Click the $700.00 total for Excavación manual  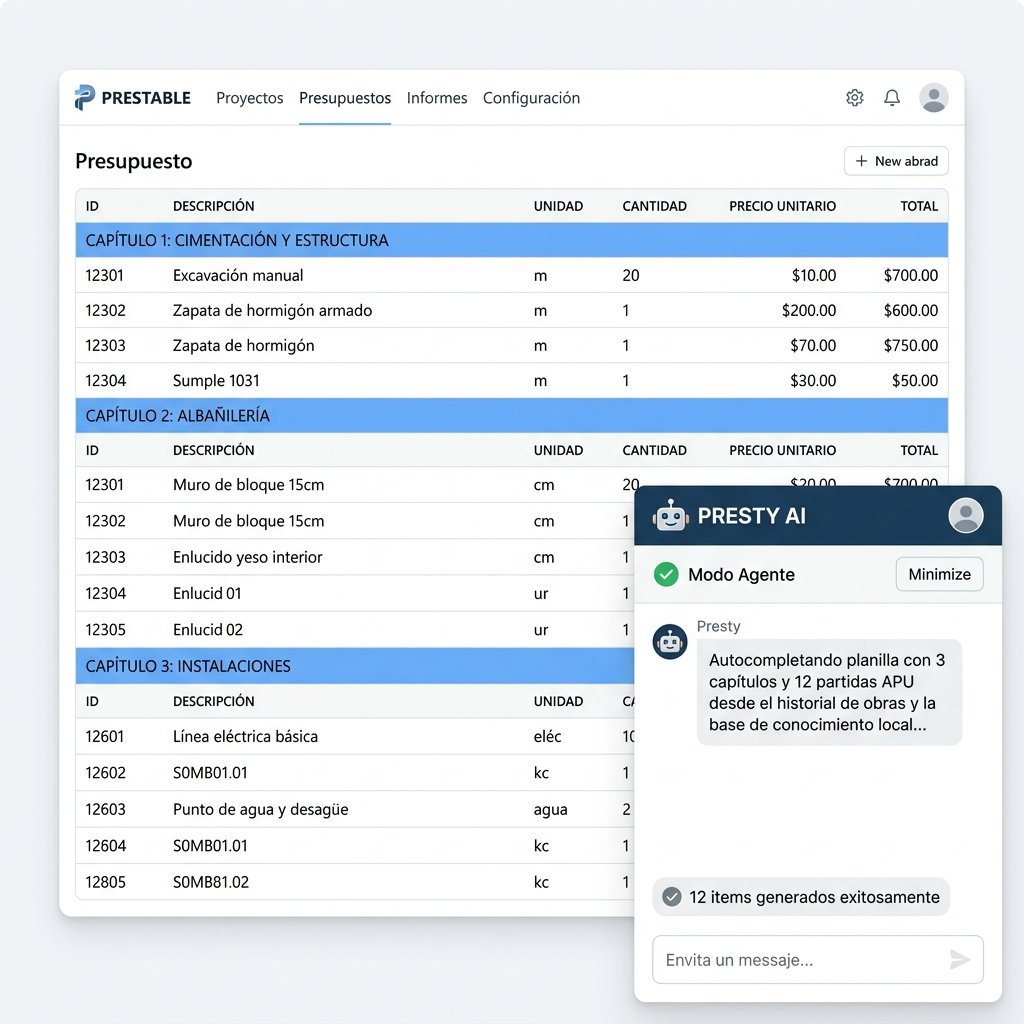tap(910, 276)
